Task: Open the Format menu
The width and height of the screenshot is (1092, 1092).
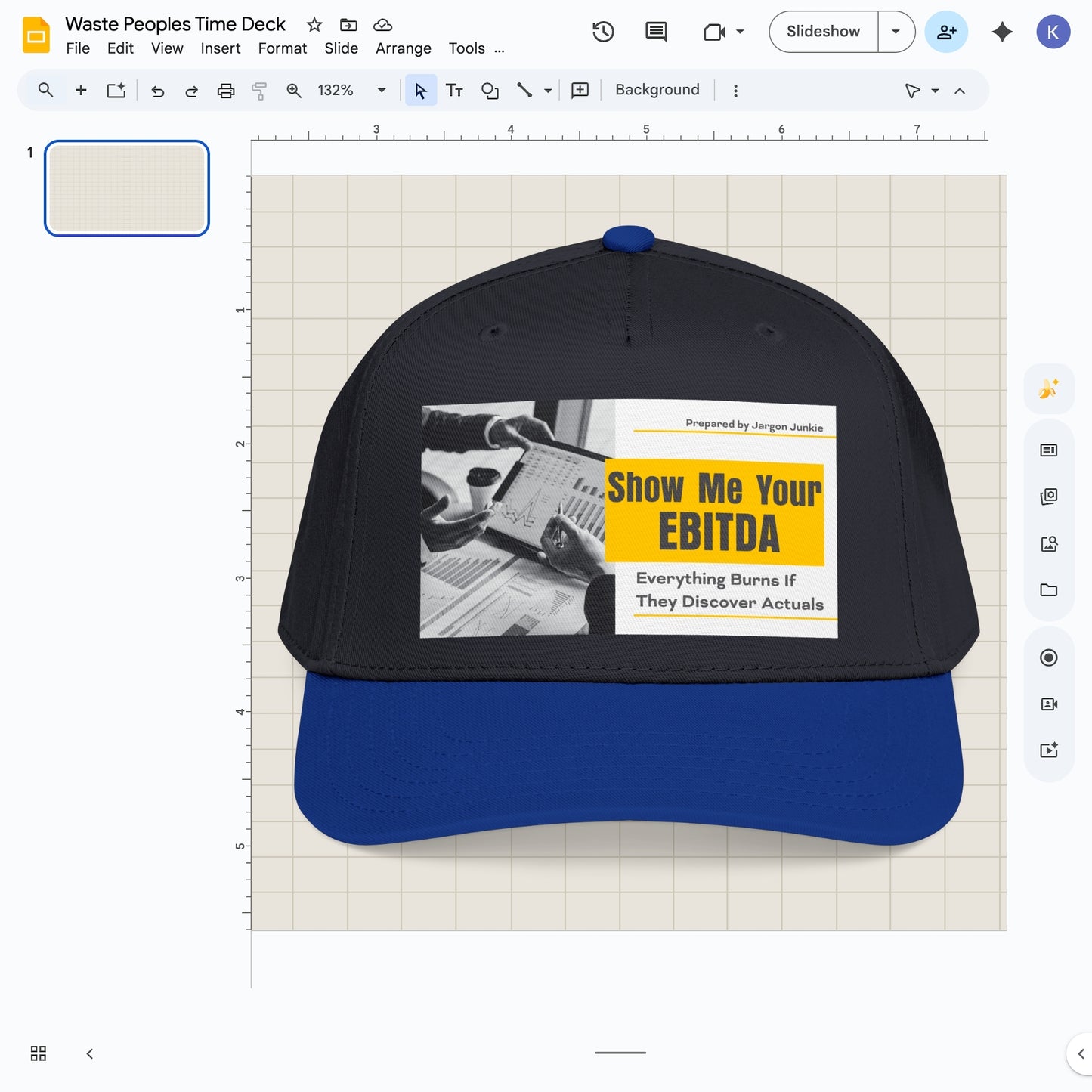Action: [282, 48]
